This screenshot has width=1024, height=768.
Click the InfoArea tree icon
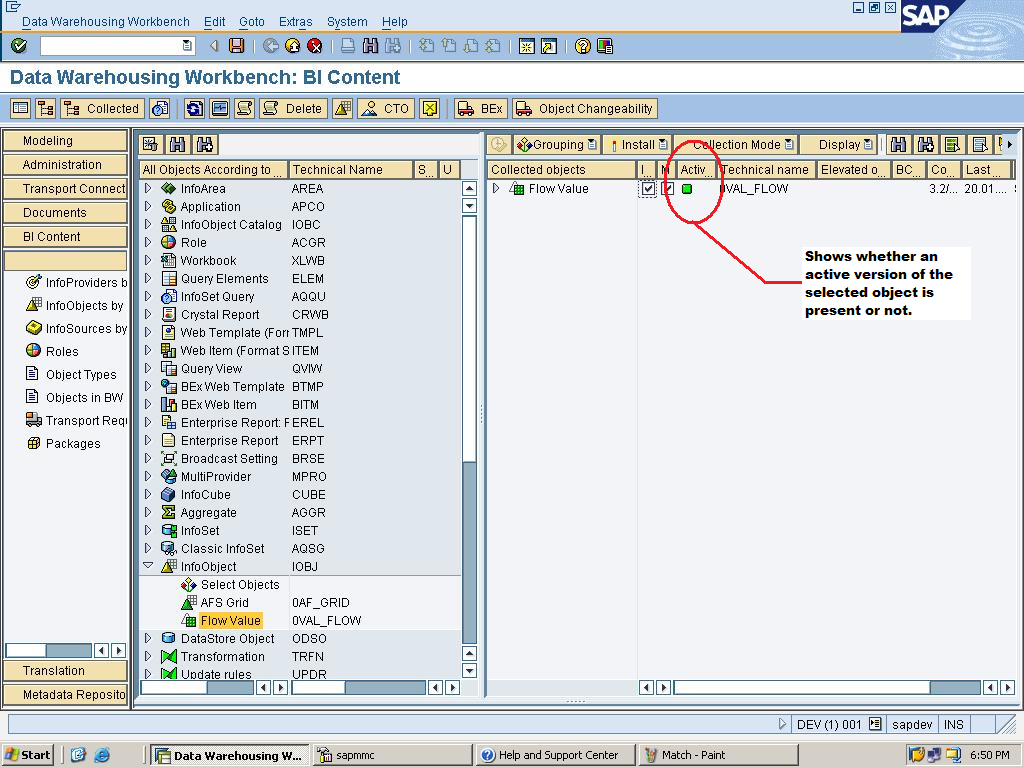tap(168, 189)
